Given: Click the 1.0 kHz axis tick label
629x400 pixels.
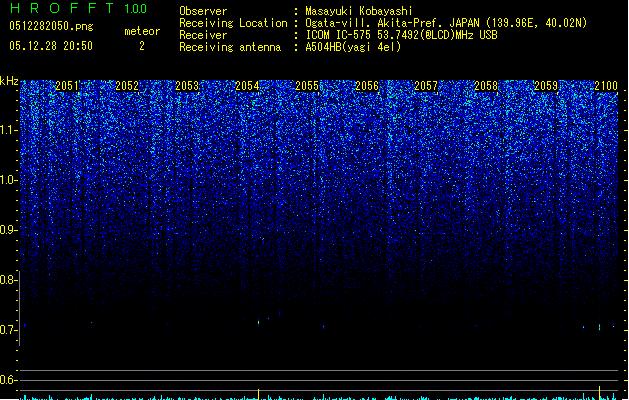Looking at the screenshot, I should pyautogui.click(x=9, y=181).
